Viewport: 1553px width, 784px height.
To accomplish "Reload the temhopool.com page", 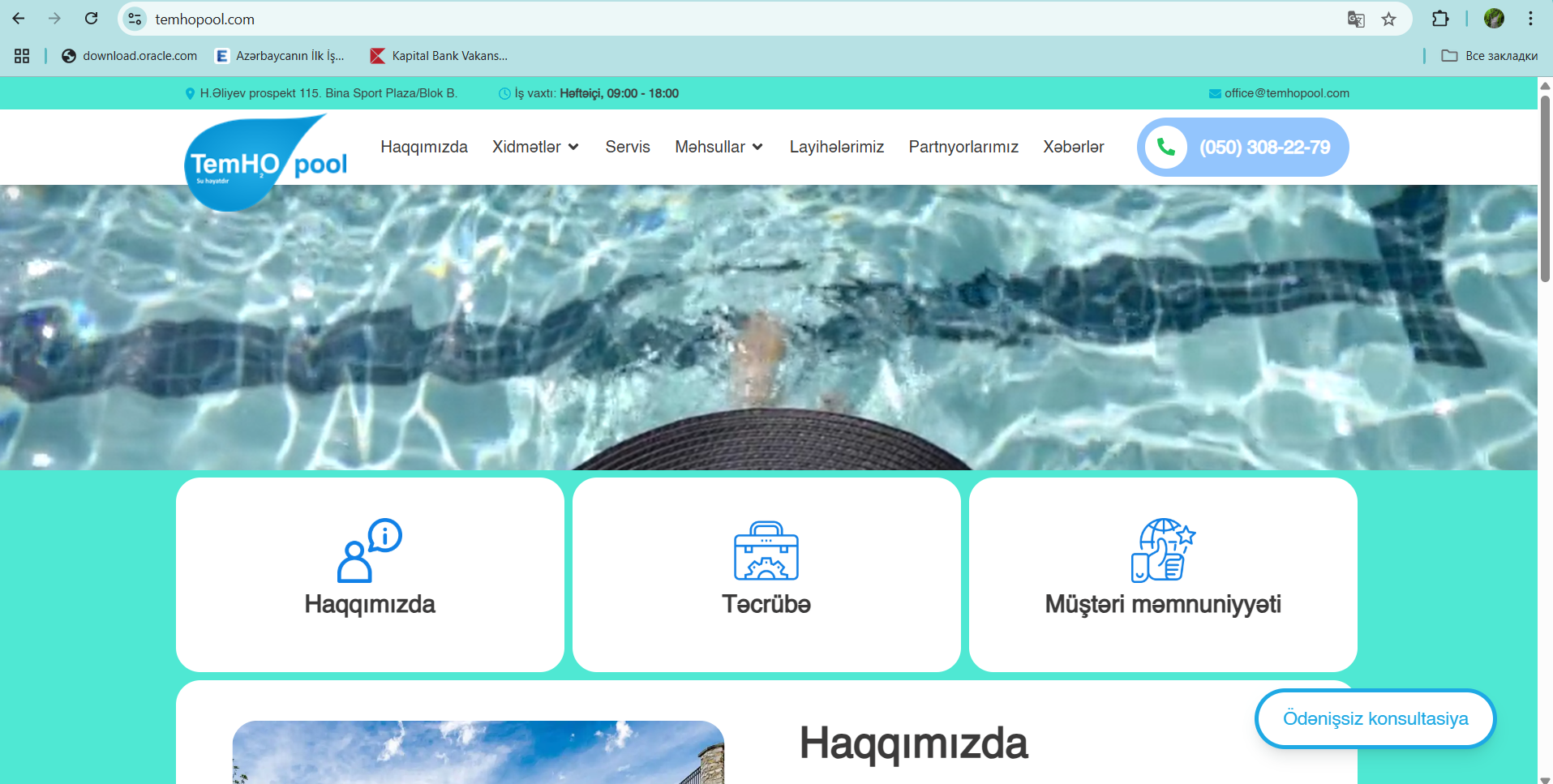I will tap(91, 19).
